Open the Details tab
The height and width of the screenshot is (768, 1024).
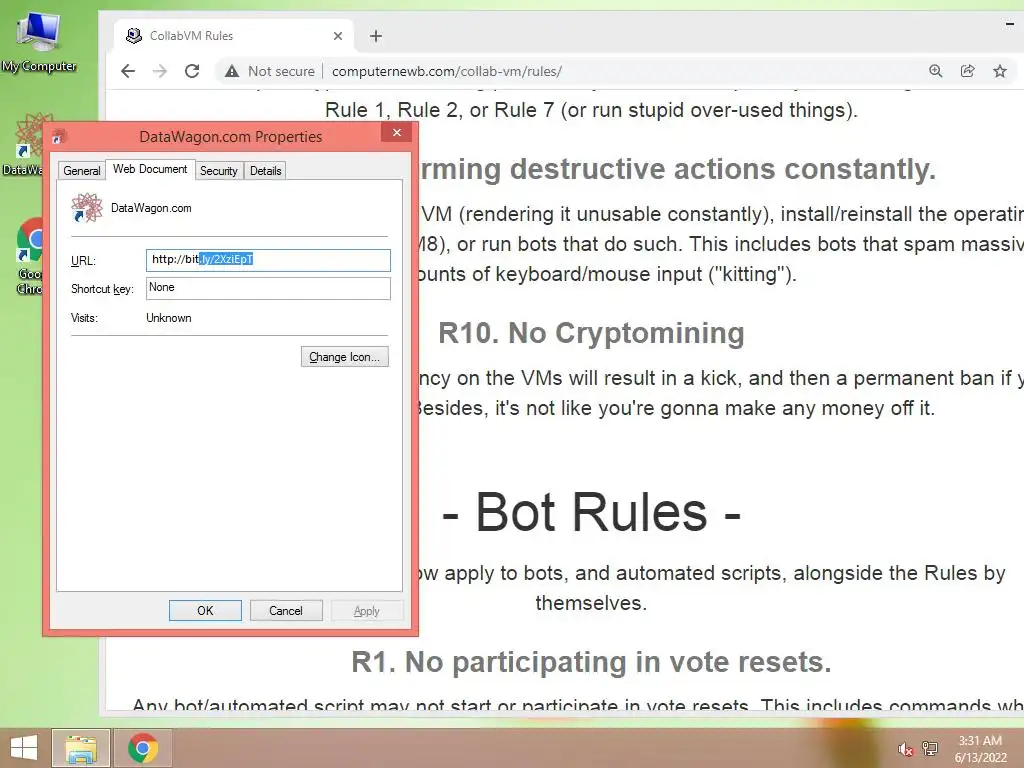pos(266,170)
